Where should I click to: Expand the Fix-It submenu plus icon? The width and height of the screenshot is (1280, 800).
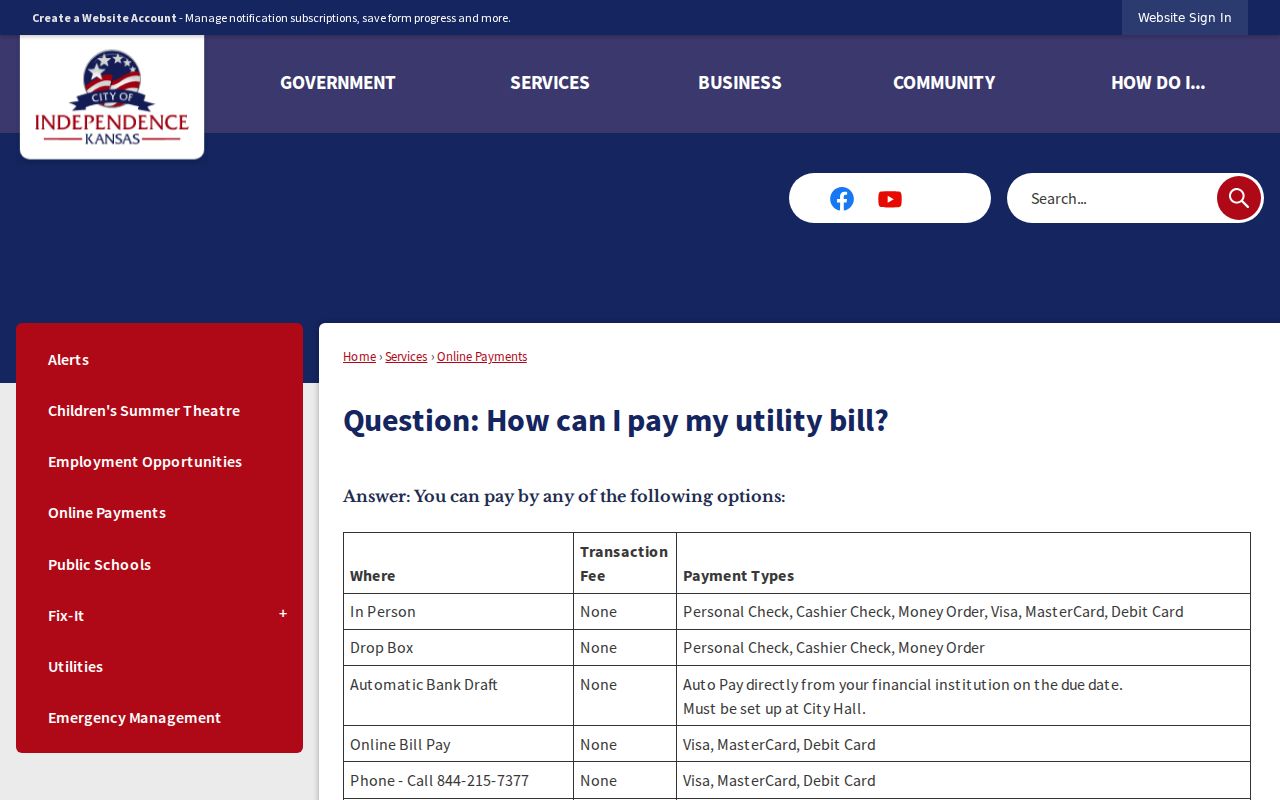[283, 614]
